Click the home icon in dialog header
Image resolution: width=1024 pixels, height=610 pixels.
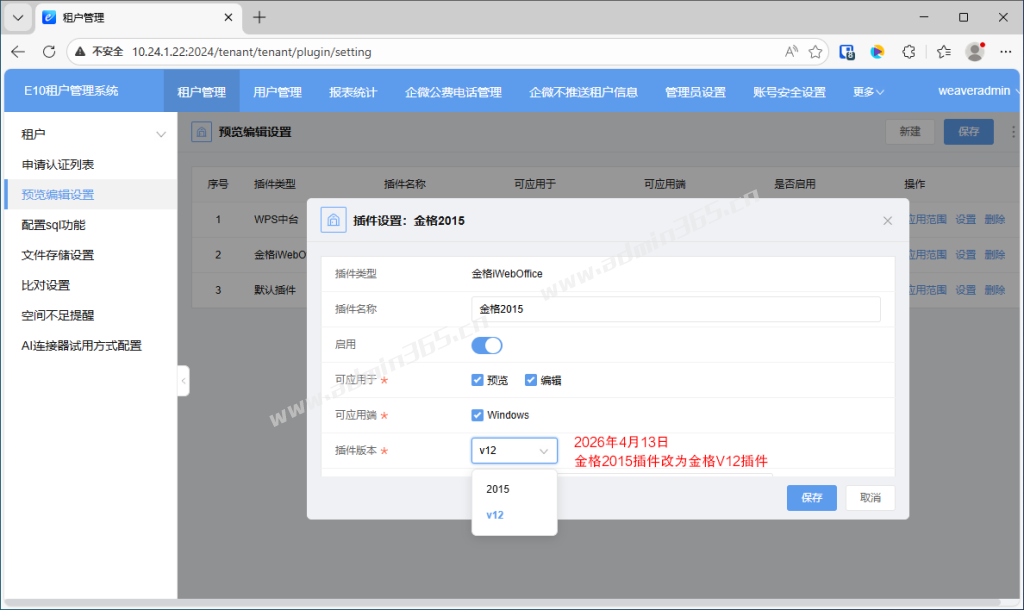(x=333, y=220)
